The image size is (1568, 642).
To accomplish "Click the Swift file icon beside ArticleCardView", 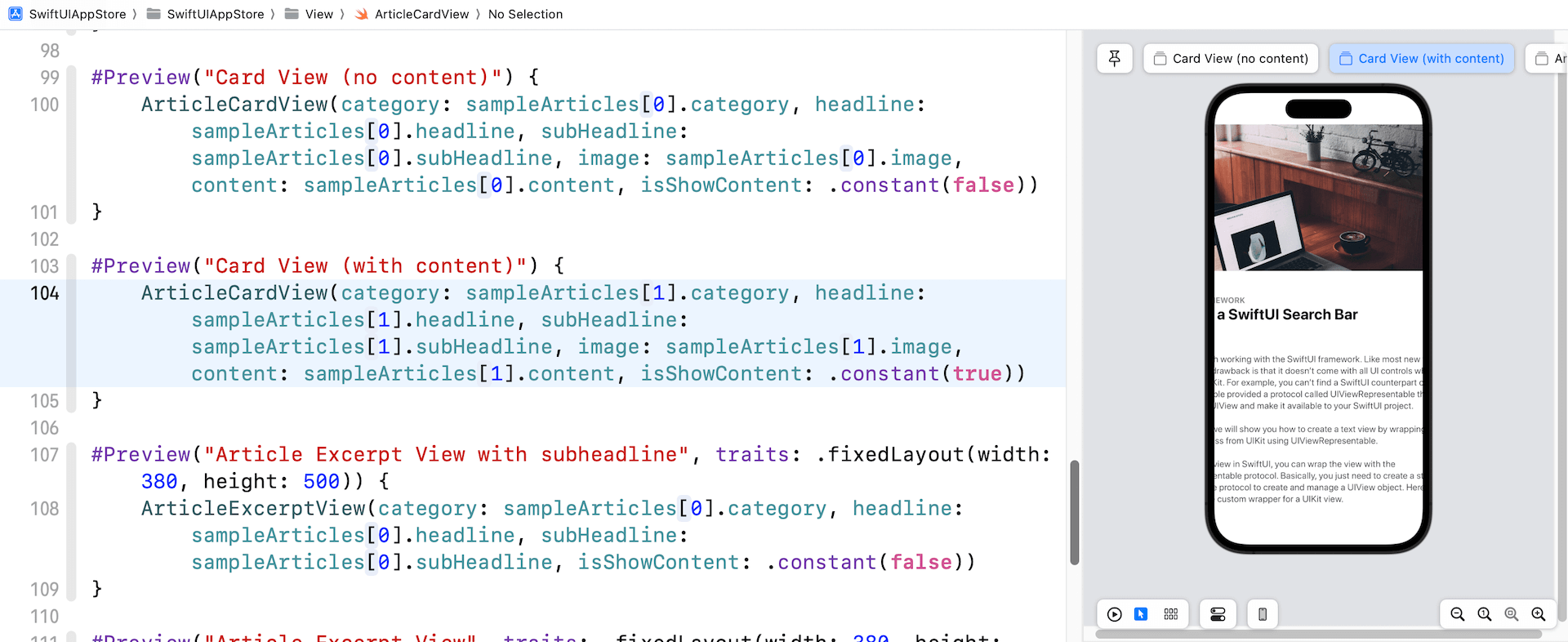I will tap(361, 14).
